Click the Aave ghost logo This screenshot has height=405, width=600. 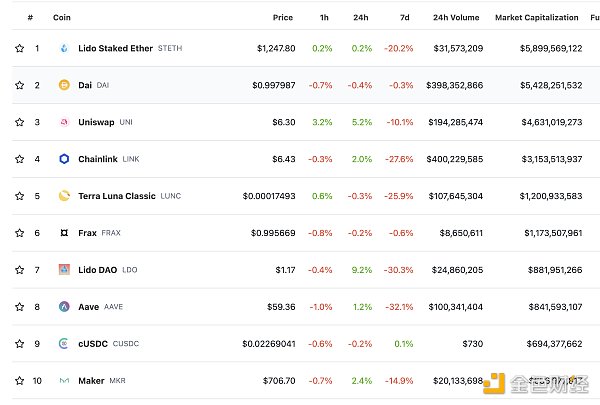tap(64, 307)
